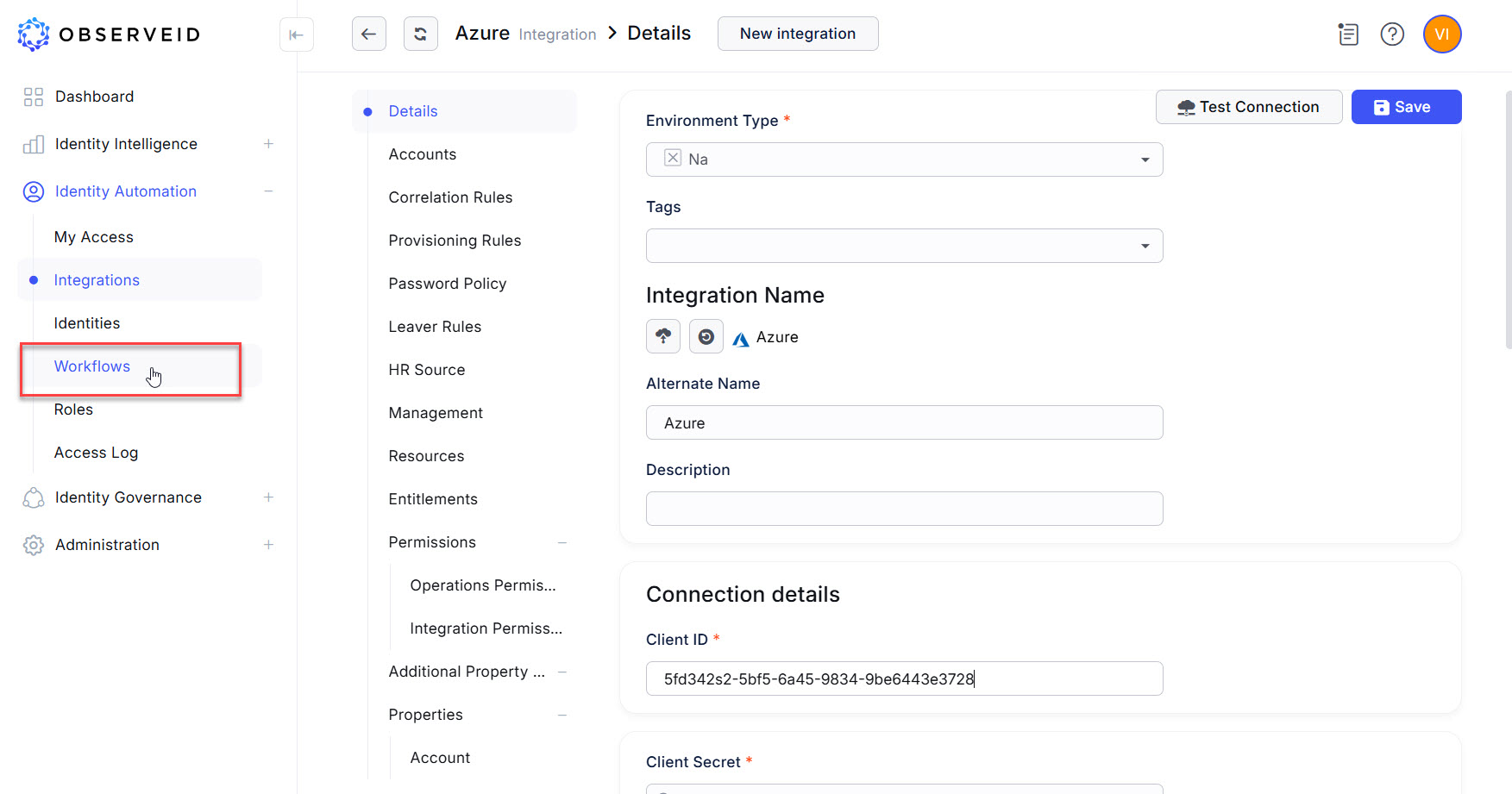Click the New integration button

point(797,34)
